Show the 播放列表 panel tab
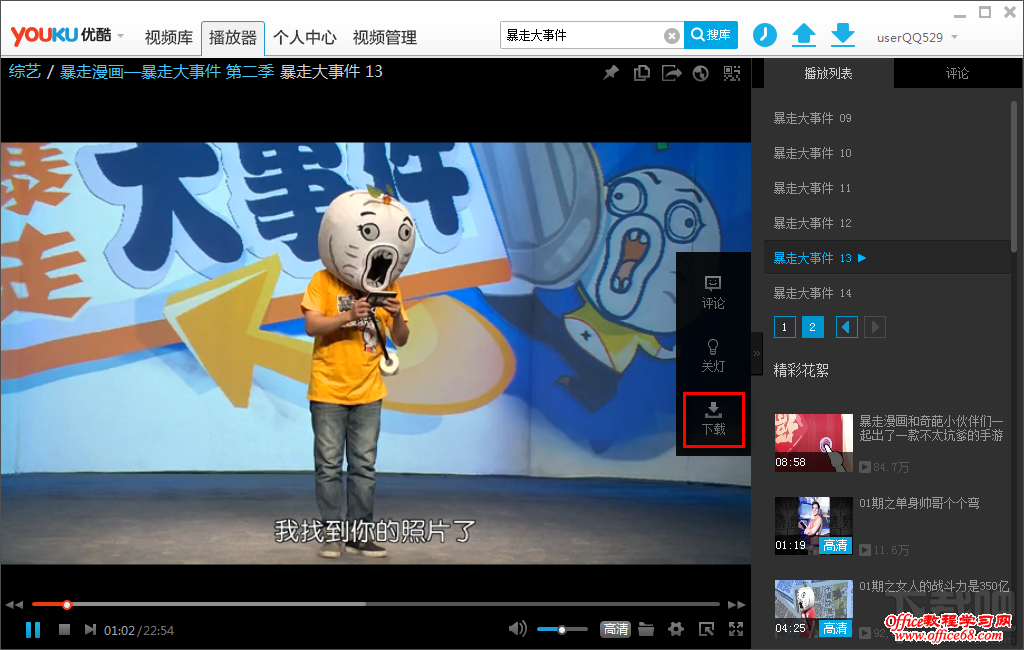Viewport: 1024px width, 650px height. [828, 73]
